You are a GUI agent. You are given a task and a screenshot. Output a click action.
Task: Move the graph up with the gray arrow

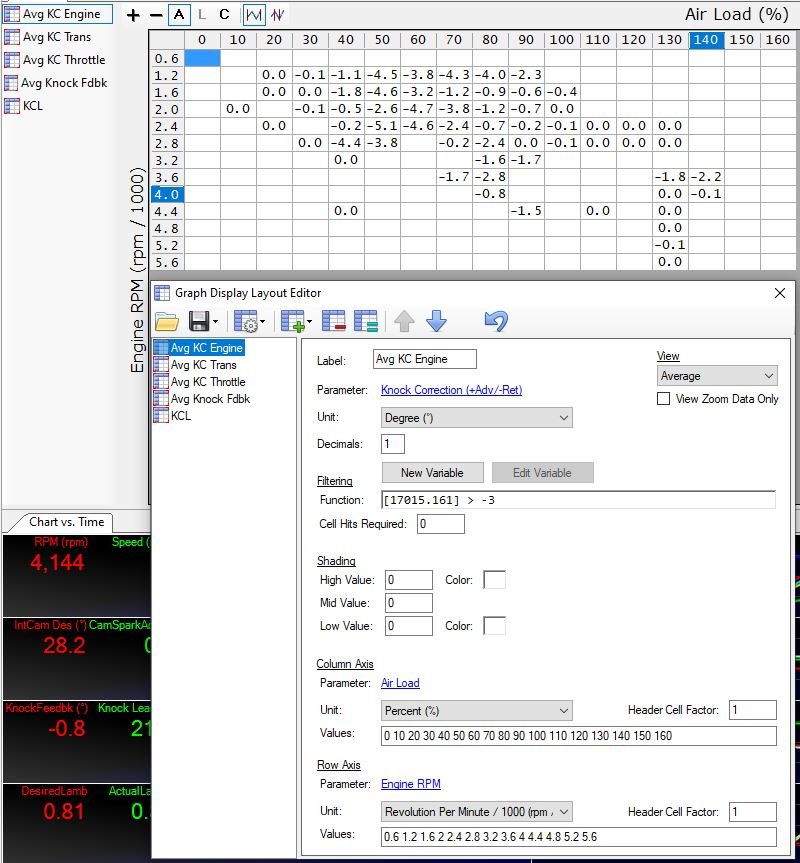(404, 321)
